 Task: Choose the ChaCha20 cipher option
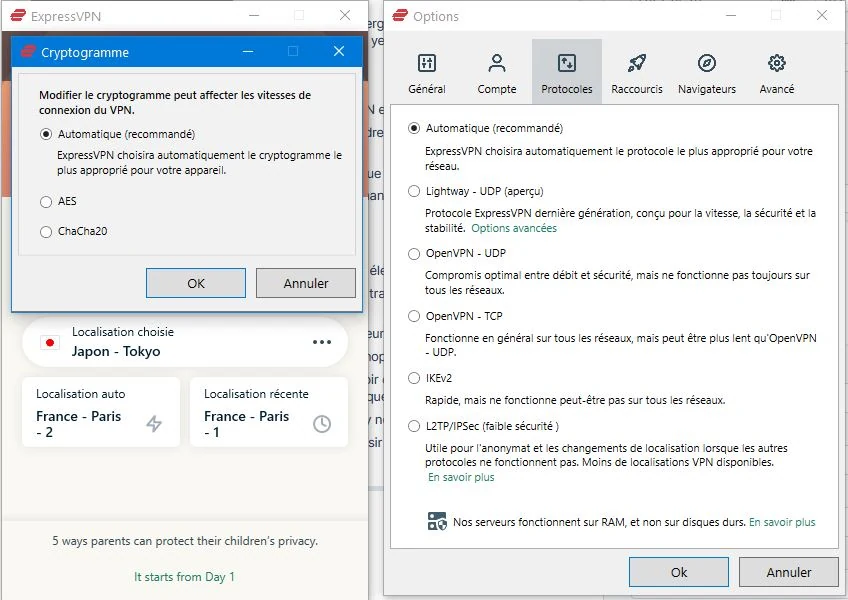(x=46, y=232)
